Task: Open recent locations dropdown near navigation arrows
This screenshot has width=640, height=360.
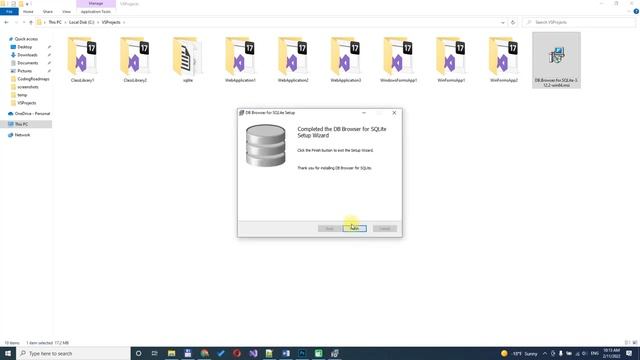Action: [x=24, y=22]
